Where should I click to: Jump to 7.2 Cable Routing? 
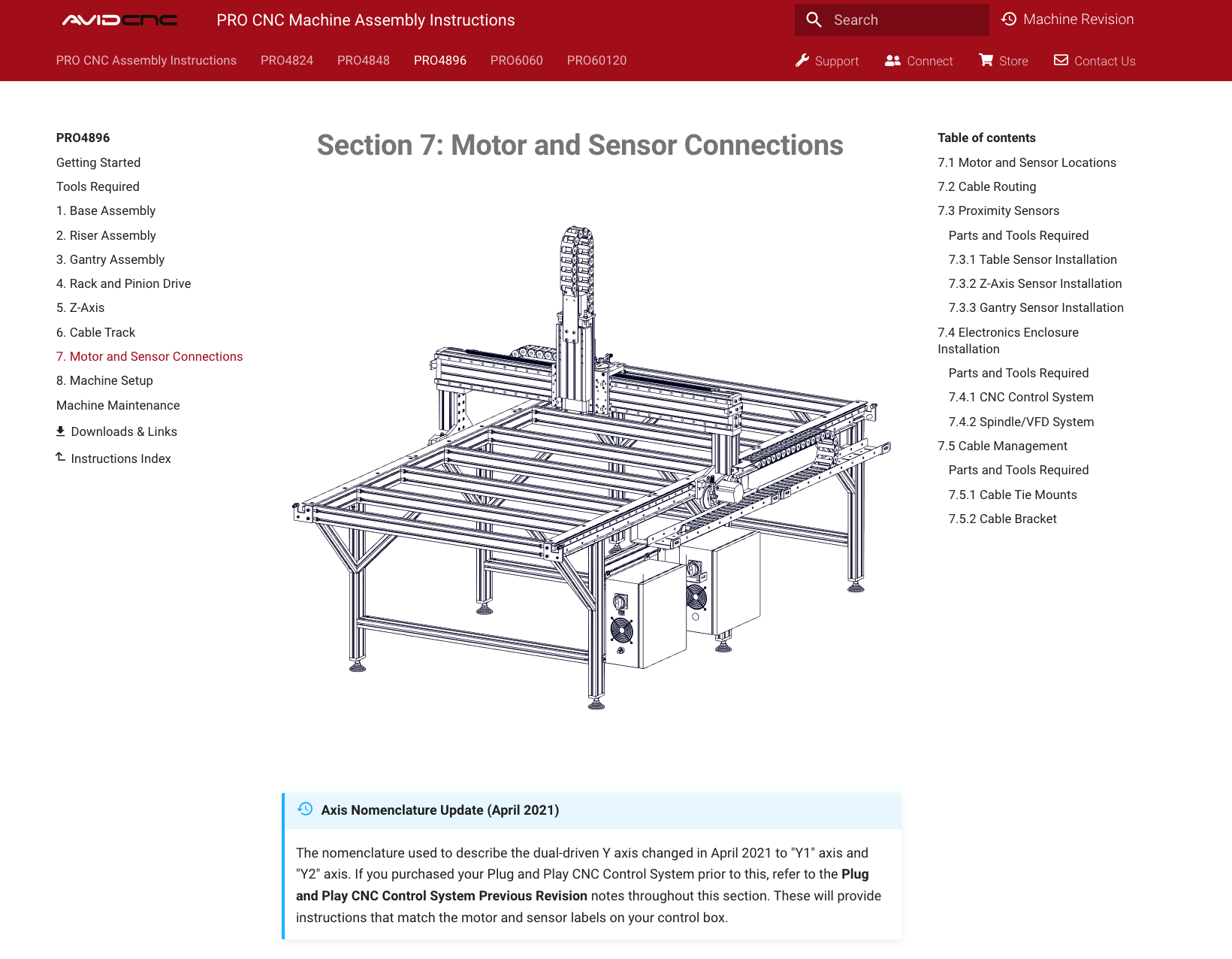coord(987,186)
